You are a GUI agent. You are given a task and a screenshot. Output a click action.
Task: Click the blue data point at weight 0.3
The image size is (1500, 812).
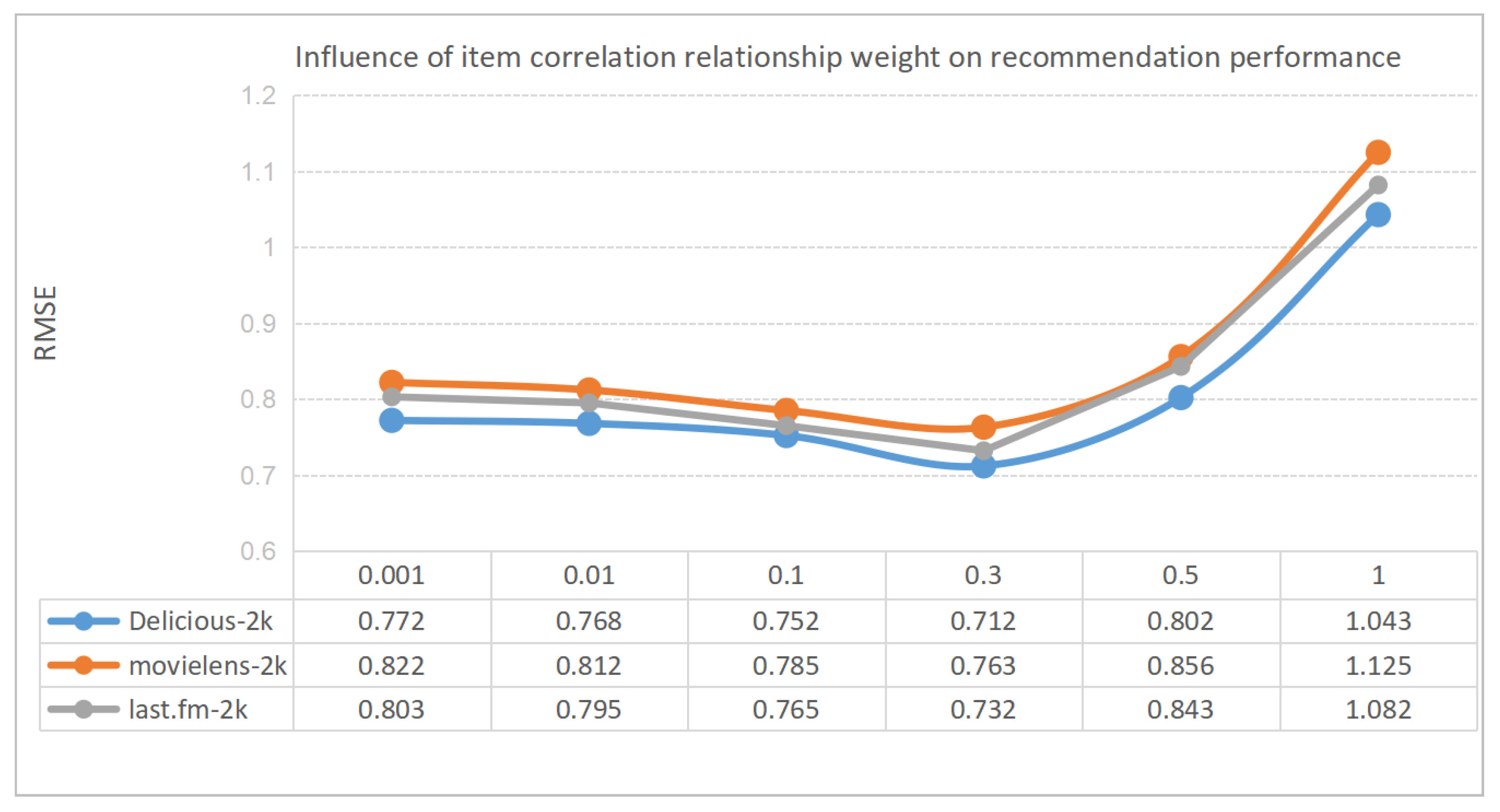pos(984,466)
